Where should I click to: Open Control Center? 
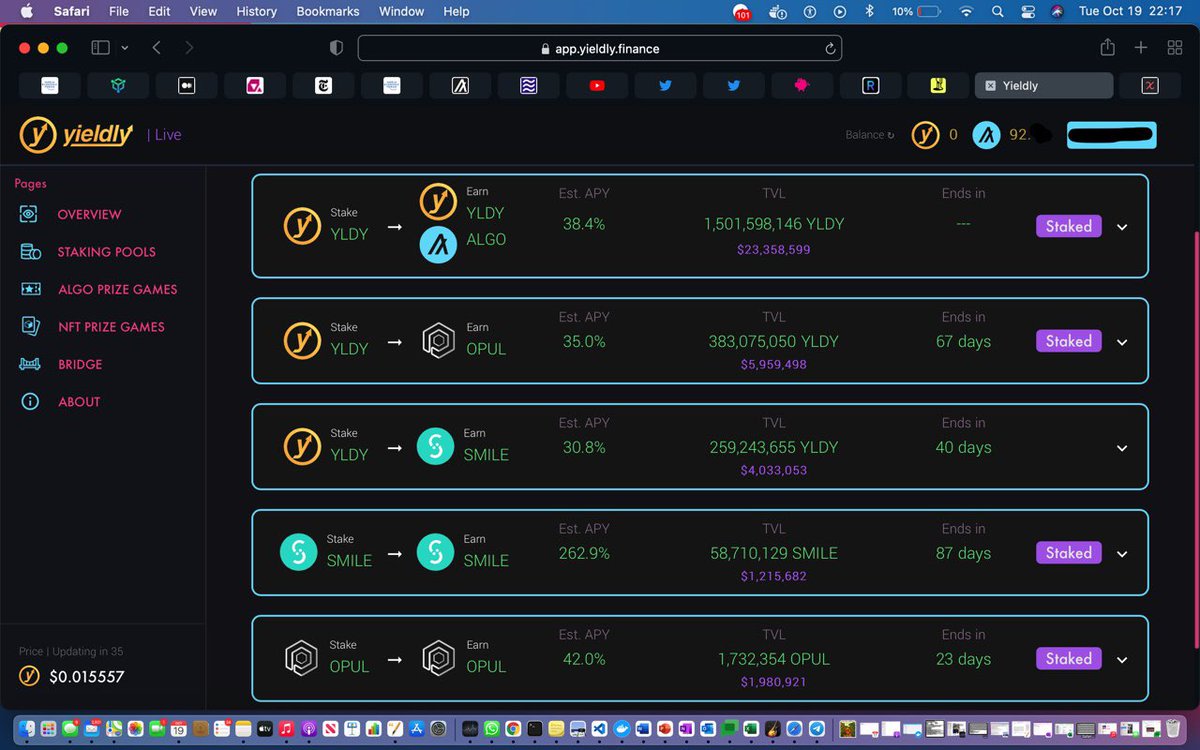(x=1027, y=11)
